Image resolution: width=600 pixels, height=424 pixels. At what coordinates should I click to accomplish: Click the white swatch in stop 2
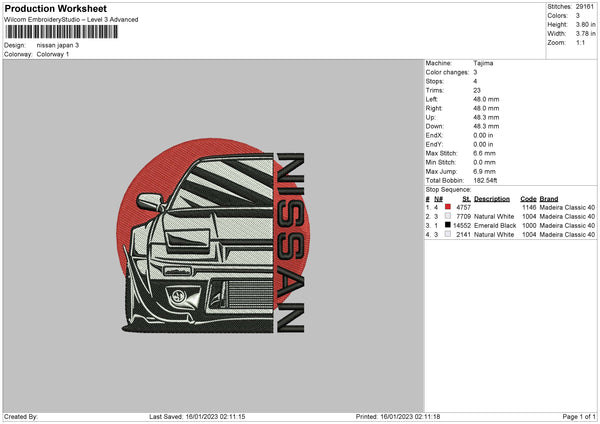click(x=447, y=216)
